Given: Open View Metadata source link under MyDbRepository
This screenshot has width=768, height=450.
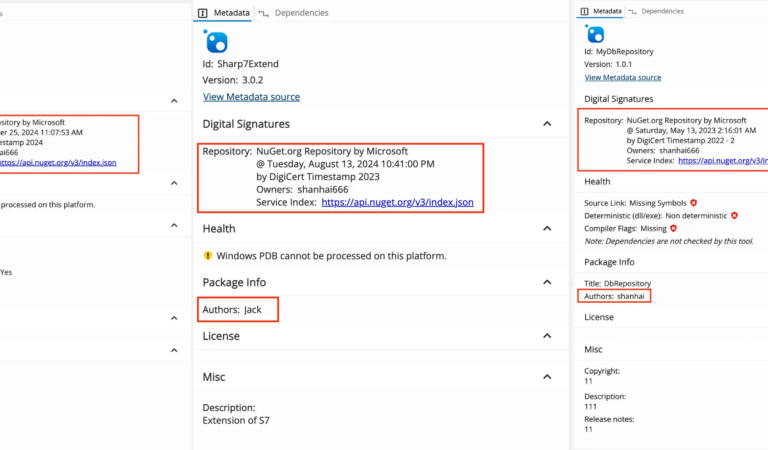Looking at the screenshot, I should [623, 77].
